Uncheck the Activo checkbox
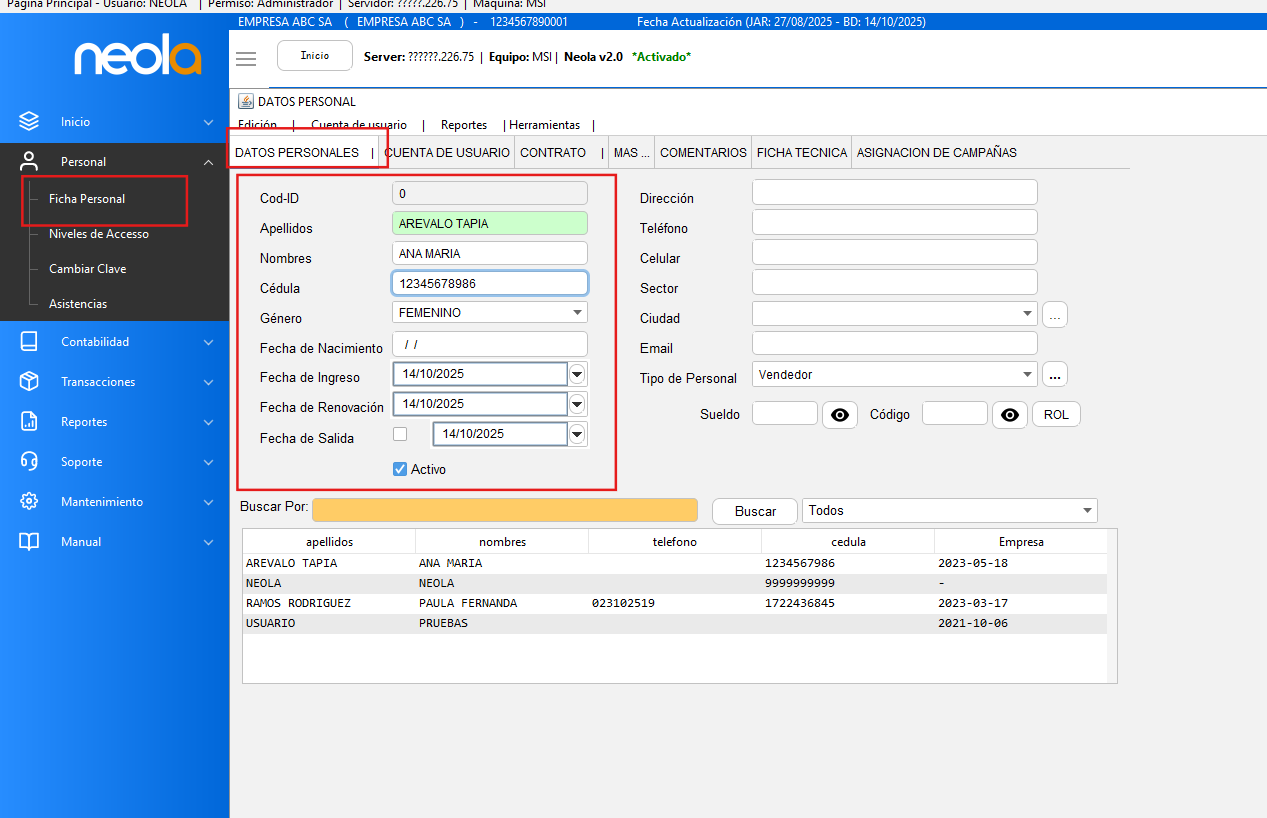The image size is (1267, 818). pos(400,469)
